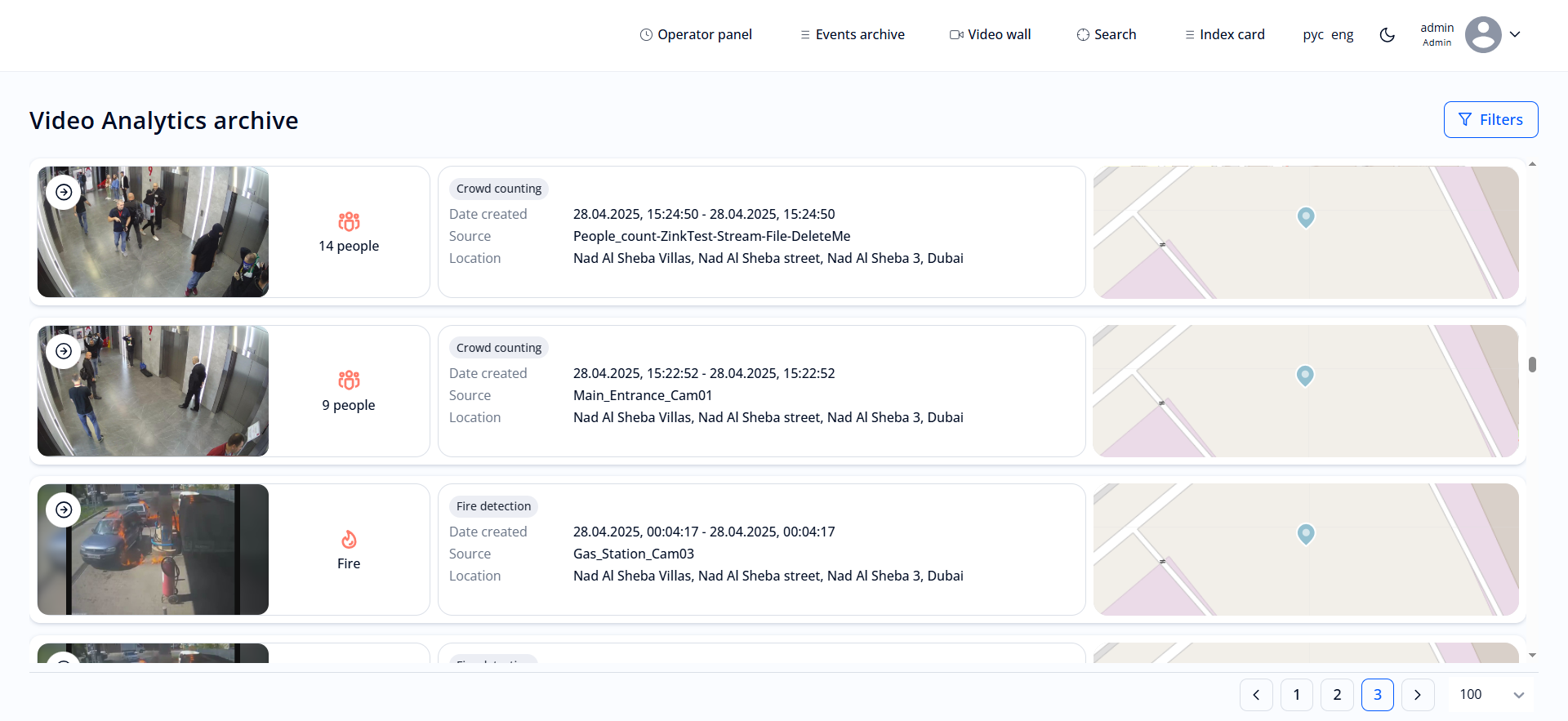Click the admin user avatar
This screenshot has width=1568, height=721.
[x=1483, y=34]
